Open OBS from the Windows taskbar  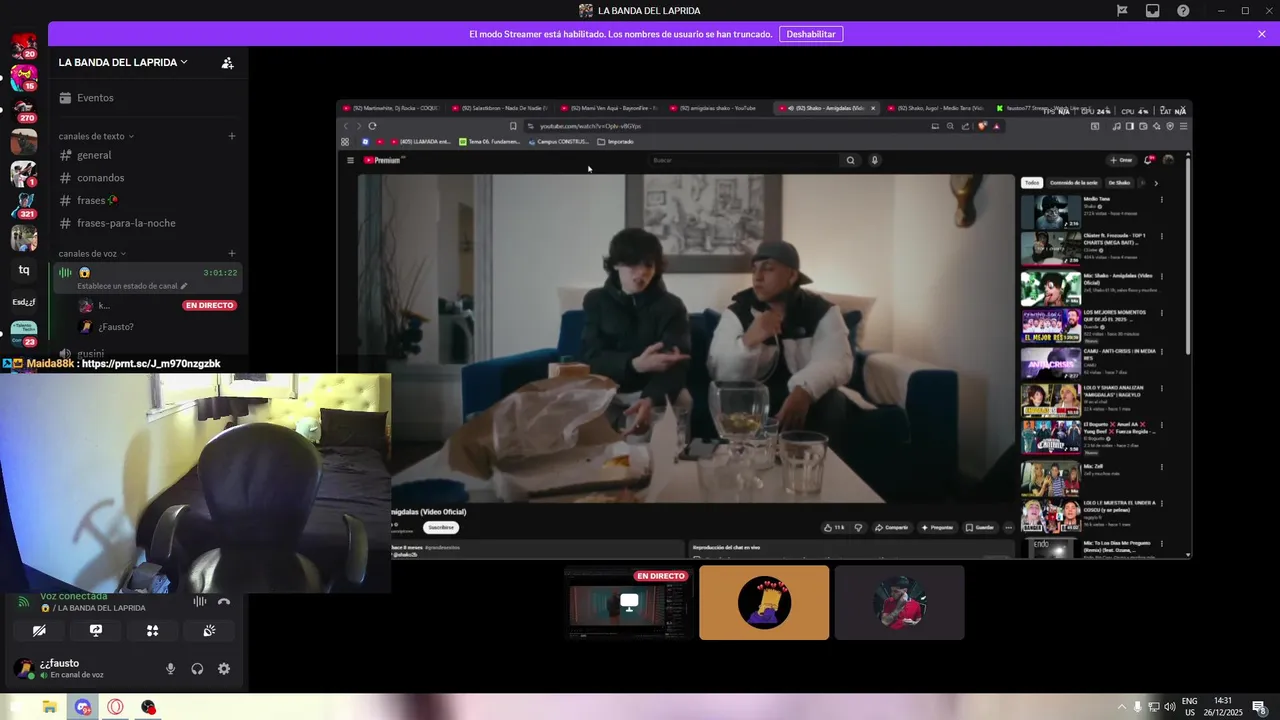[149, 707]
